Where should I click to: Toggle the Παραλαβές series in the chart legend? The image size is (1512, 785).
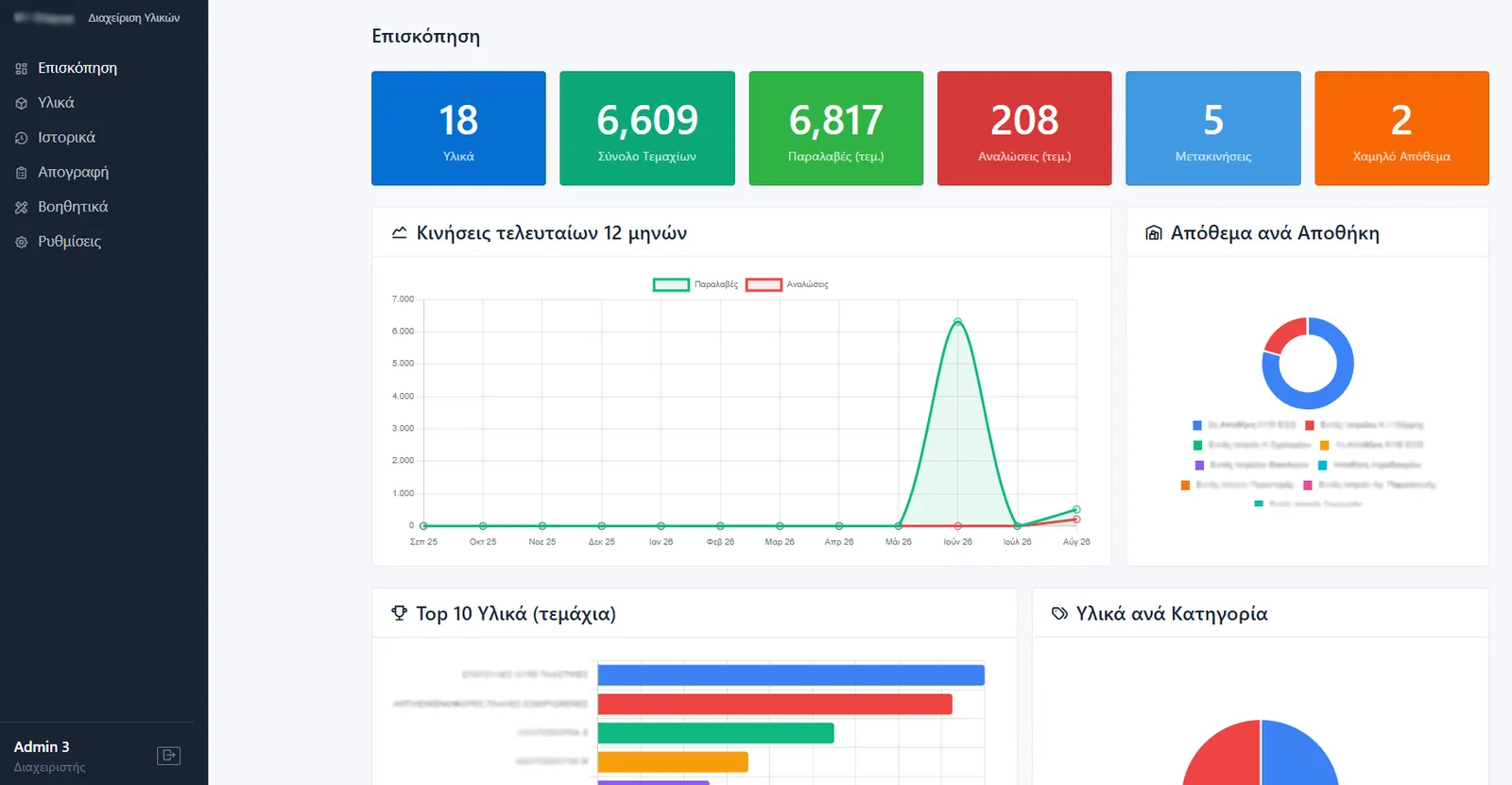(696, 284)
